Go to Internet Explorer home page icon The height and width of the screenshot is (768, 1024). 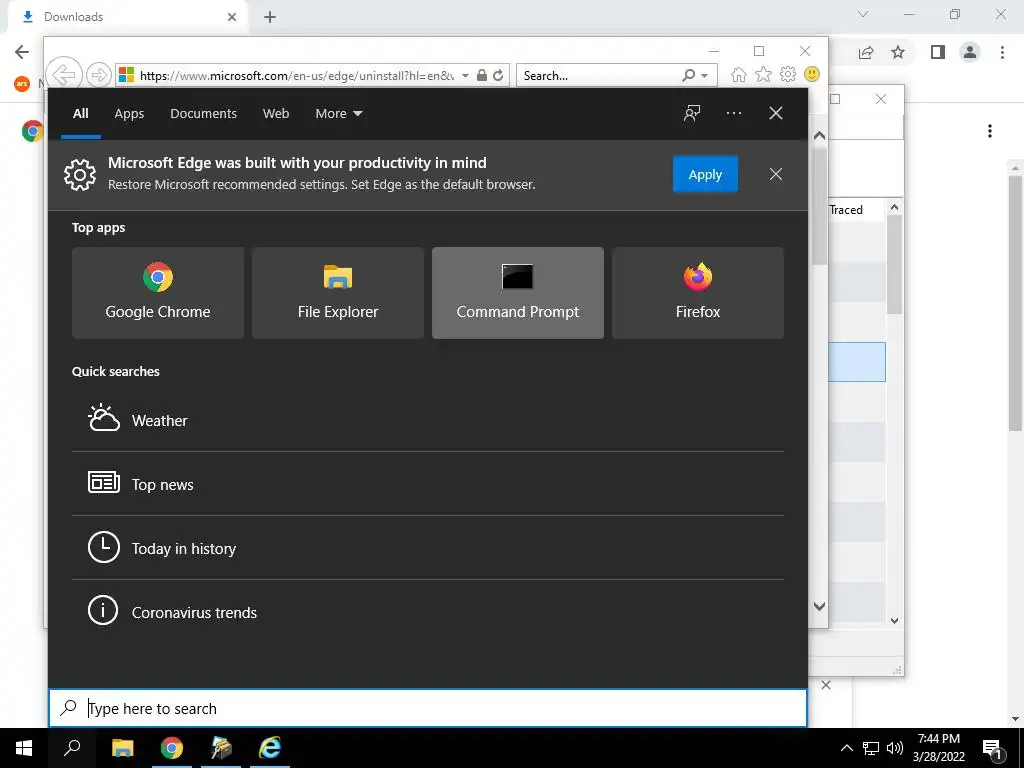coord(739,74)
